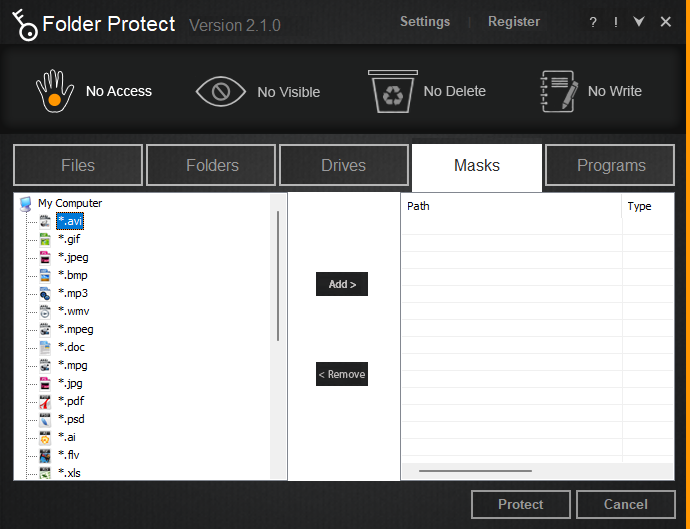Click the *.flv file type icon
The height and width of the screenshot is (529, 690).
click(45, 456)
